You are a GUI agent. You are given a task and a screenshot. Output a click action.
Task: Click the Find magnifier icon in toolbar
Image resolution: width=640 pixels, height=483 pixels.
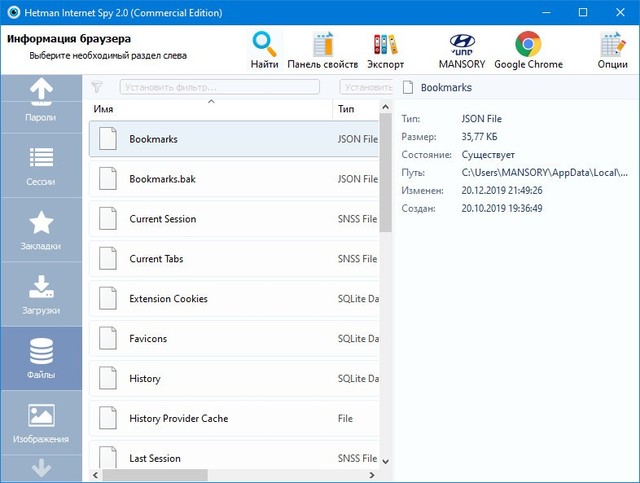click(x=265, y=45)
